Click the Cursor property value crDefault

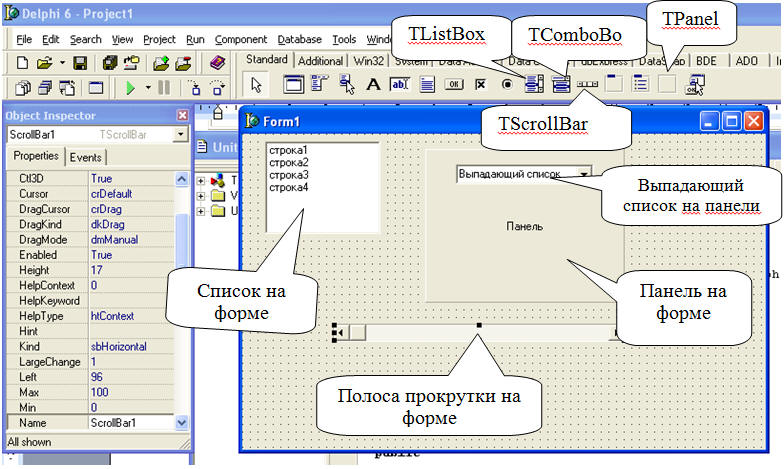click(x=131, y=194)
